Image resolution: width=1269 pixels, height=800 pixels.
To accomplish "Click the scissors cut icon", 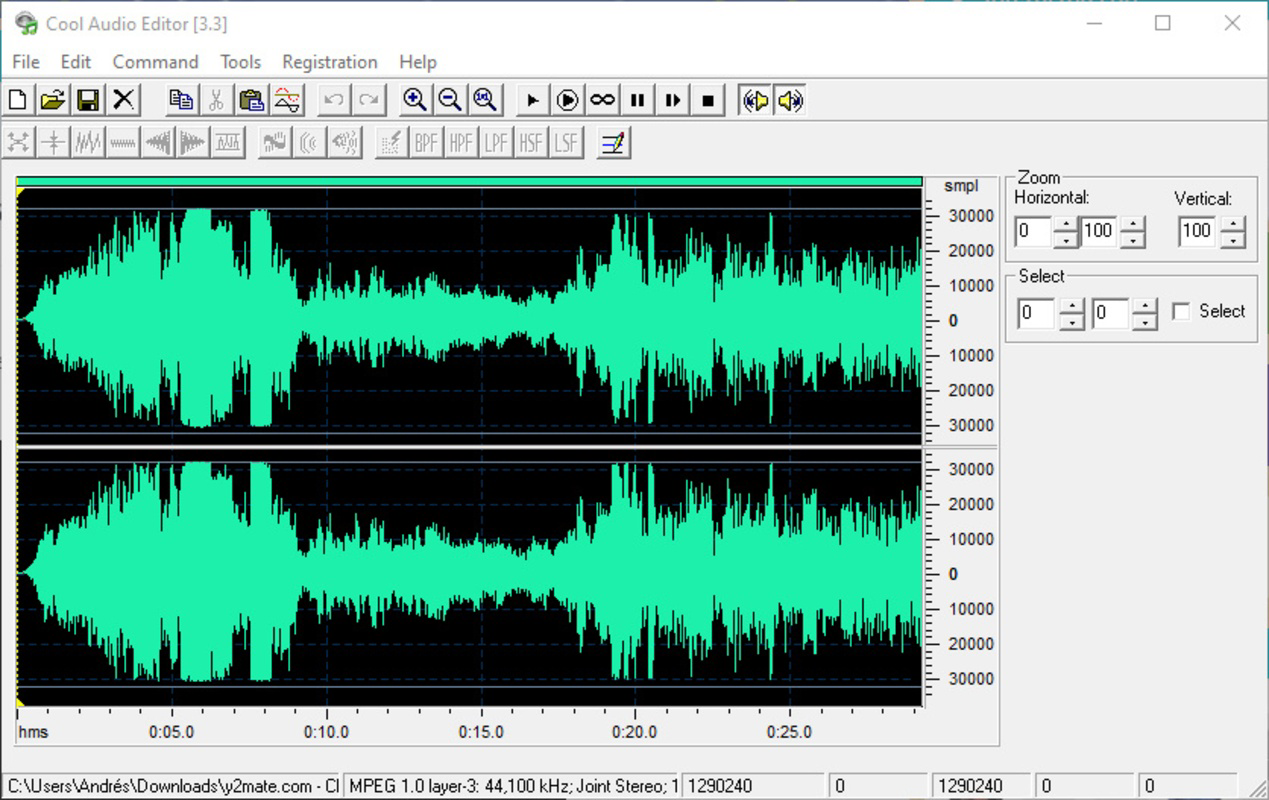I will tap(216, 100).
